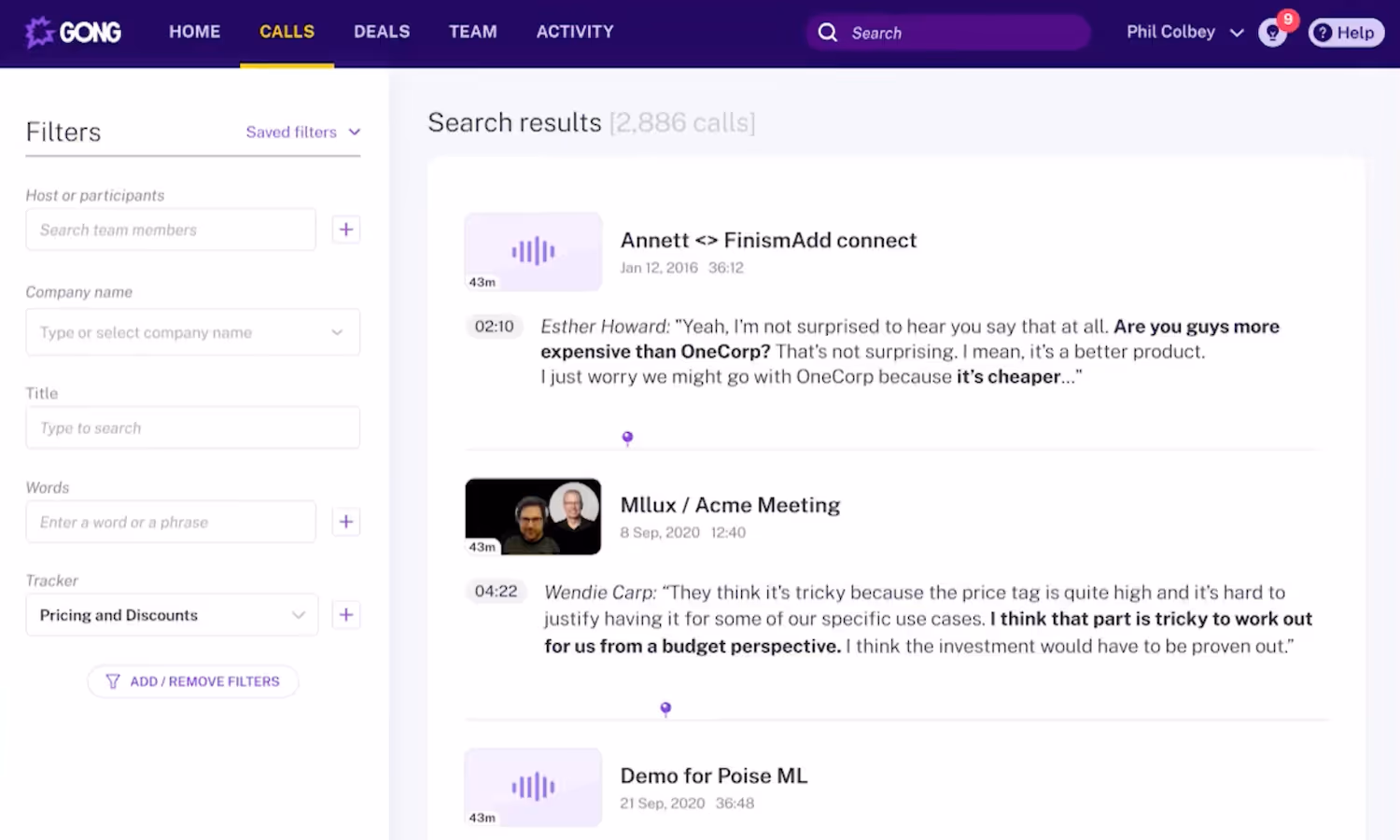Add a word filter with plus icon
The height and width of the screenshot is (840, 1400).
point(346,522)
